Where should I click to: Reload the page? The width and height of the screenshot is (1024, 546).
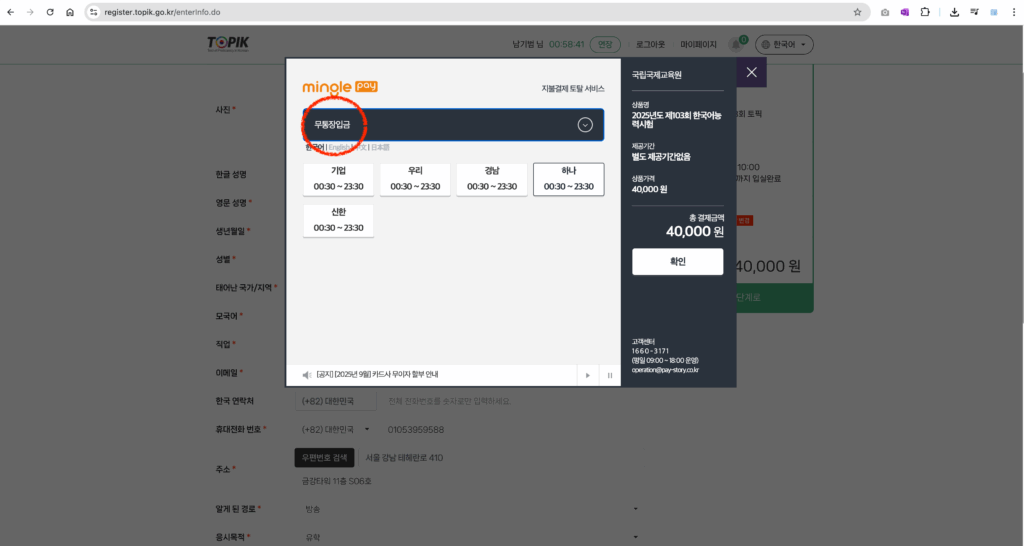click(x=50, y=12)
